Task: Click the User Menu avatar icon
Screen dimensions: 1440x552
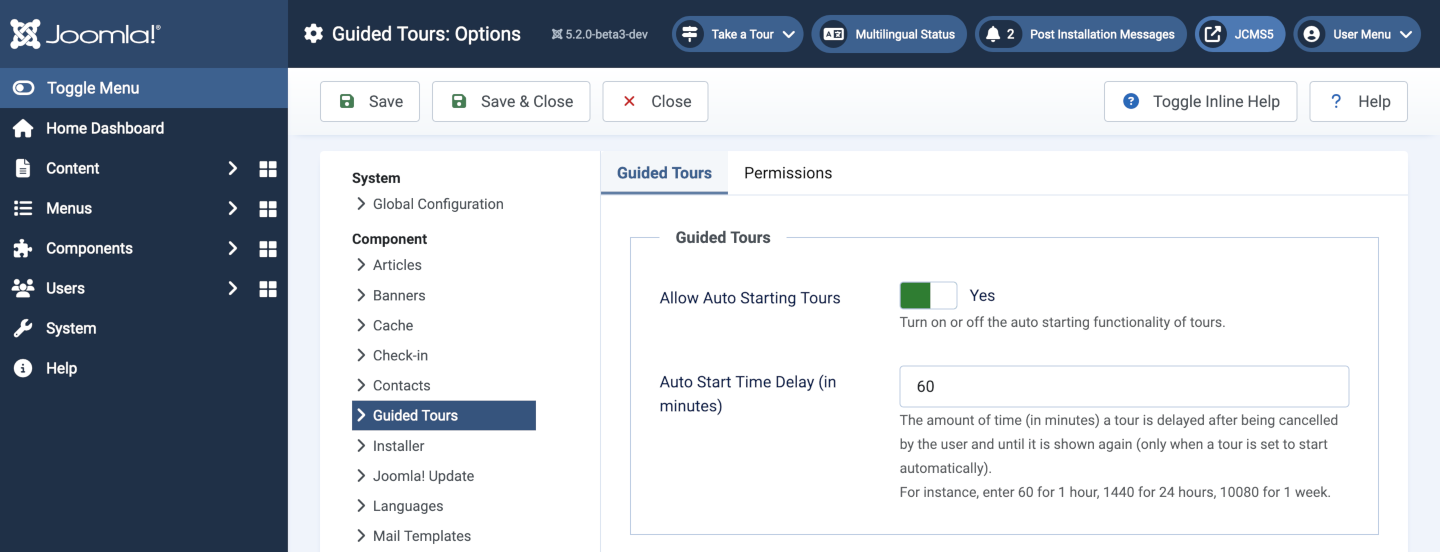Action: (1312, 34)
